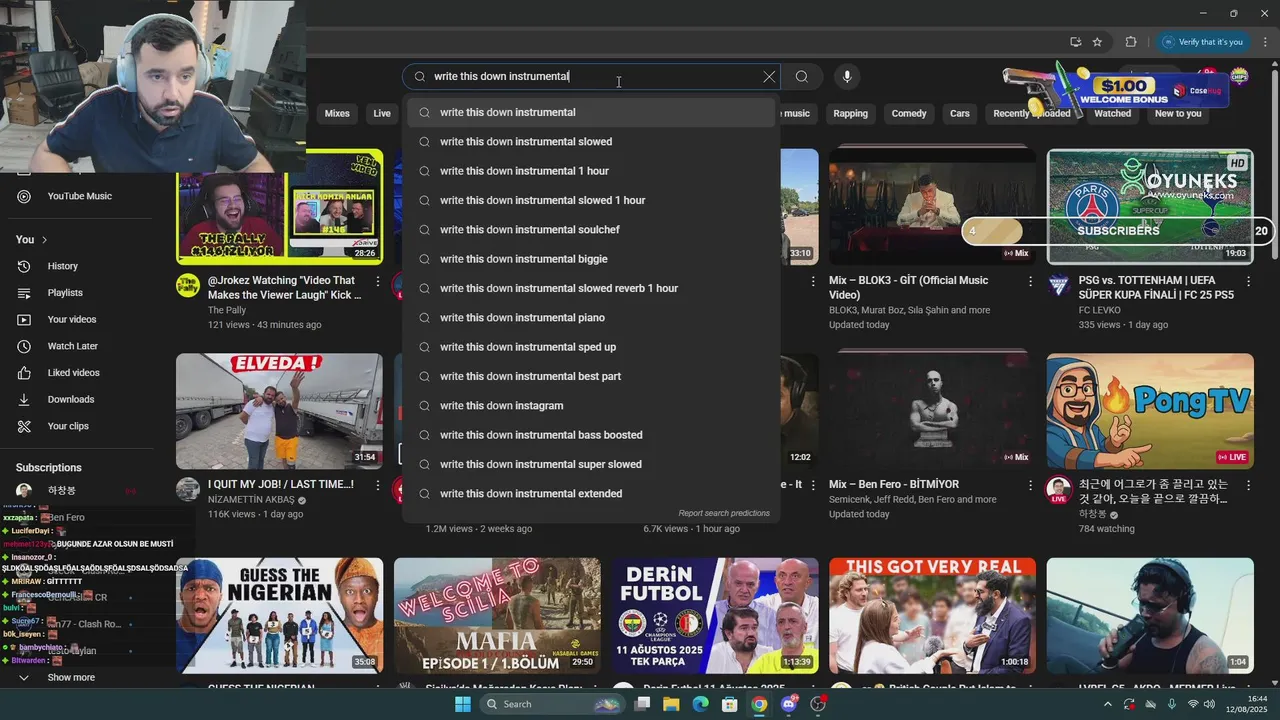Clear the YouTube search box text
The height and width of the screenshot is (720, 1280).
click(769, 77)
